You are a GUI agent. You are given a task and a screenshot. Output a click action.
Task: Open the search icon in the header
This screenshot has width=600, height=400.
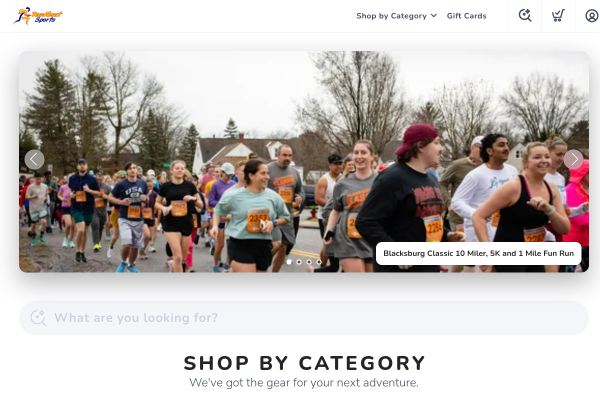tap(525, 16)
